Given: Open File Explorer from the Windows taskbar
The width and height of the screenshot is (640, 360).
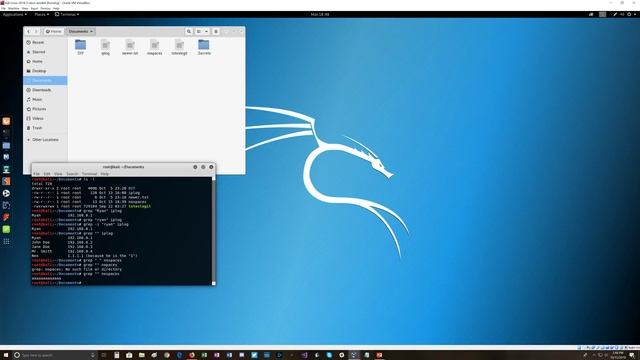Looking at the screenshot, I should click(x=142, y=355).
